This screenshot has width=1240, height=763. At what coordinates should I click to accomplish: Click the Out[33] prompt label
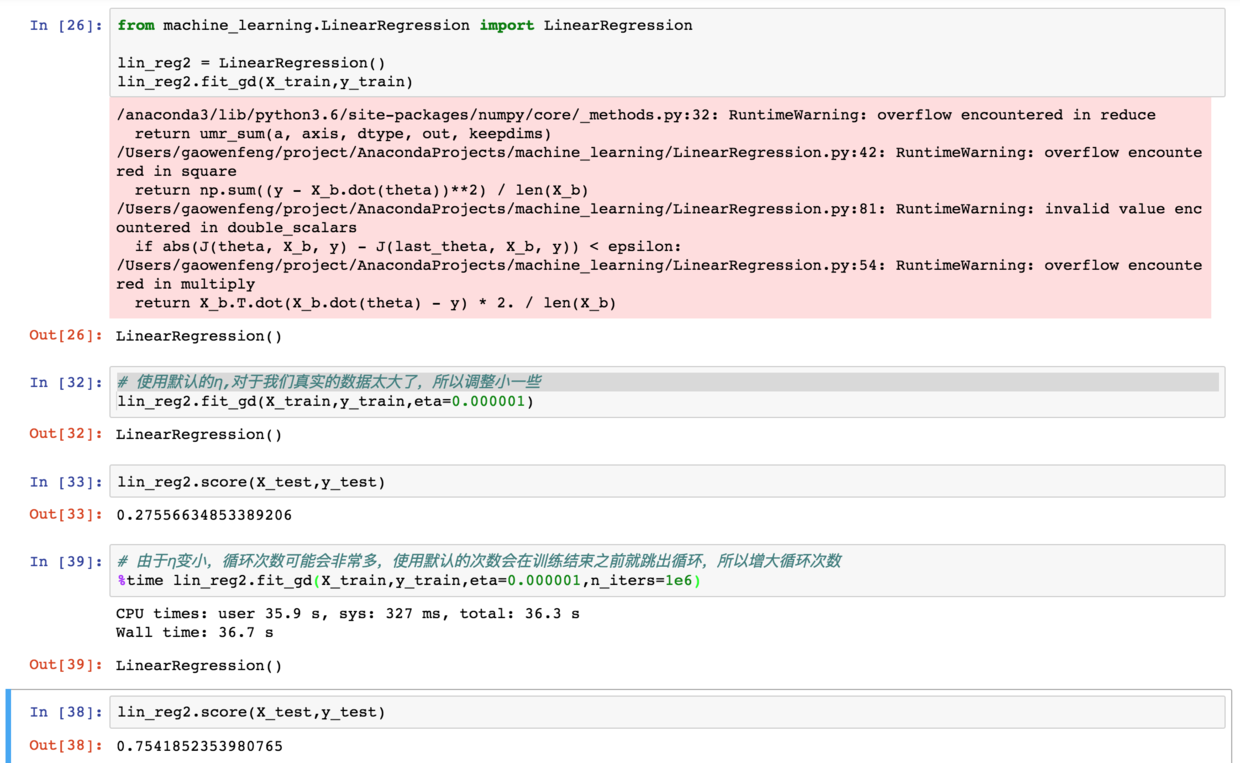66,514
